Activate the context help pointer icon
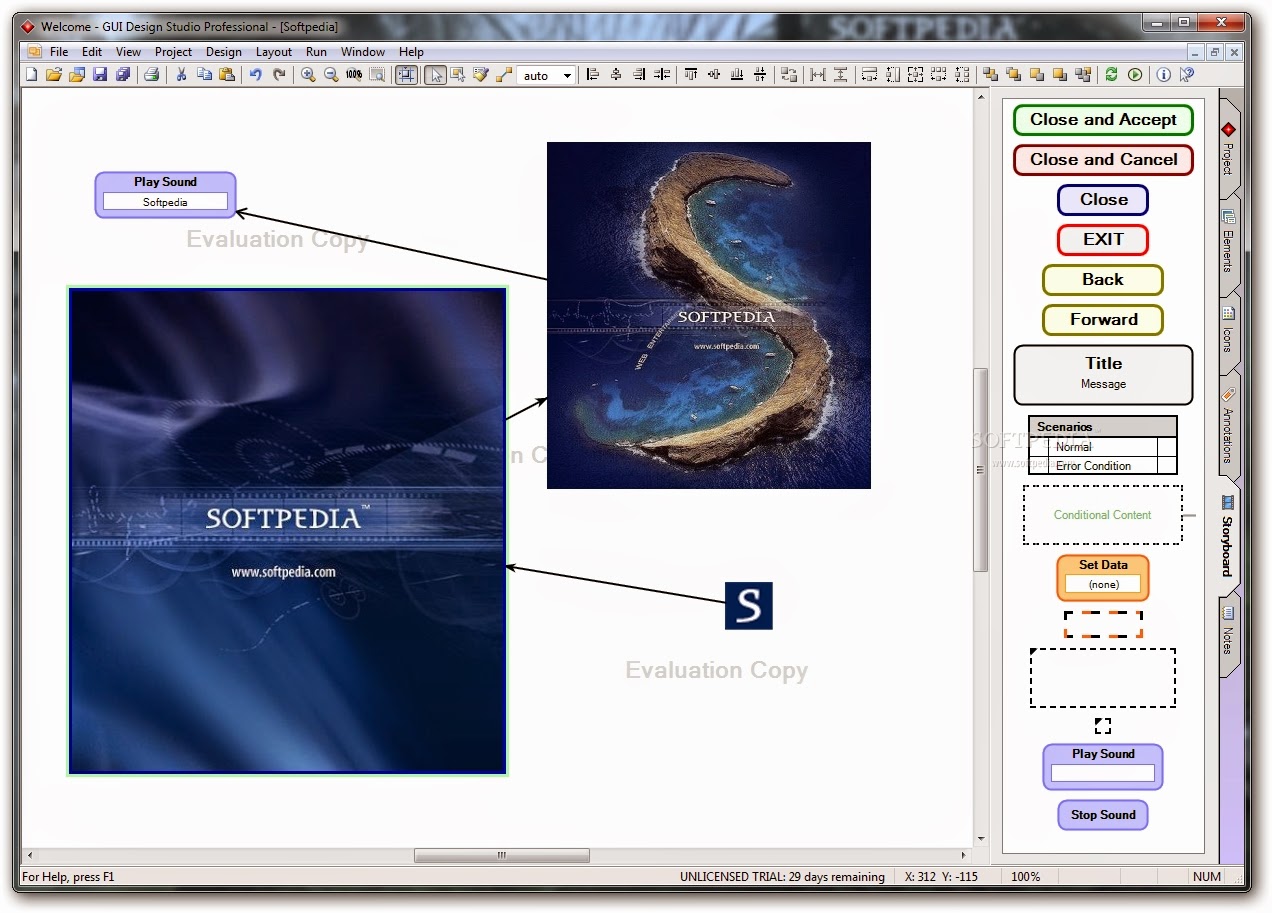The width and height of the screenshot is (1272, 913). tap(1186, 74)
